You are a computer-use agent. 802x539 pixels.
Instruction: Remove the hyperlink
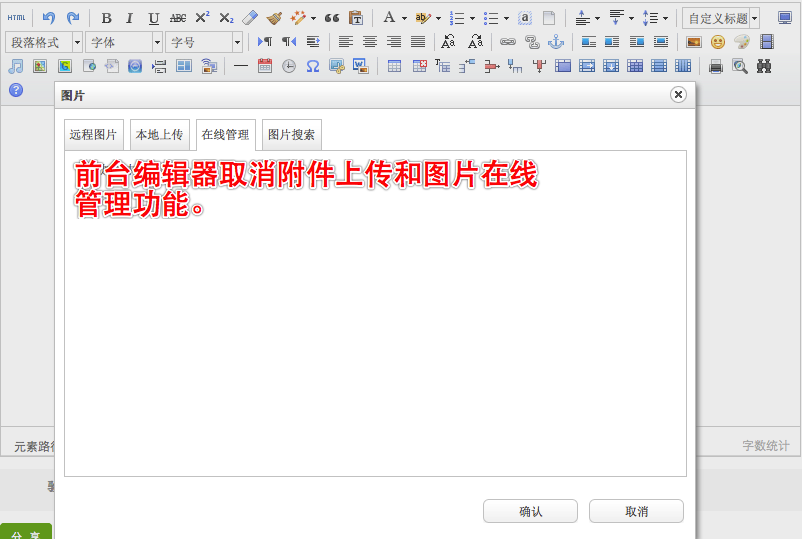coord(532,42)
